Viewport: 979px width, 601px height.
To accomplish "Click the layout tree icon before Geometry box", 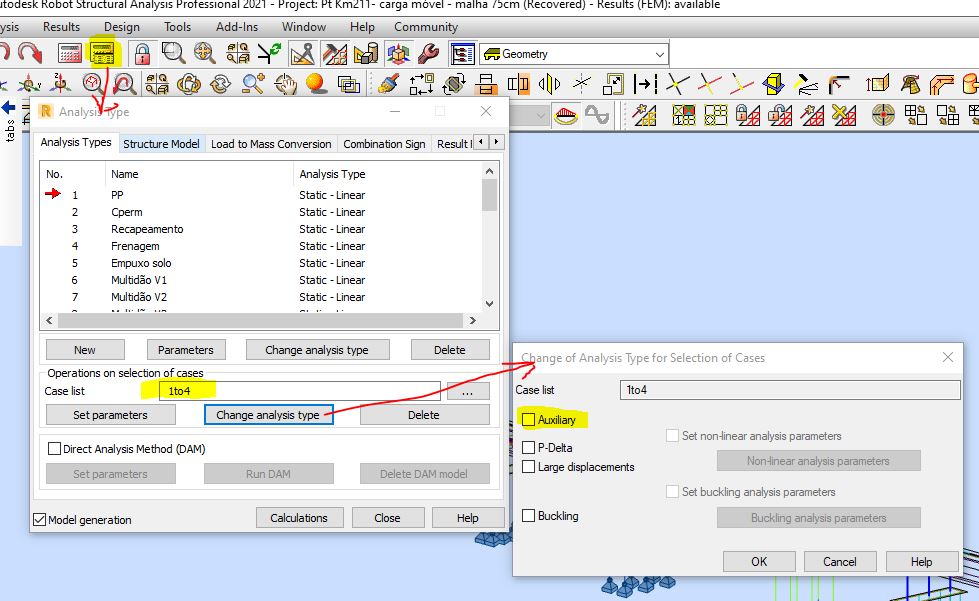I will pos(463,54).
